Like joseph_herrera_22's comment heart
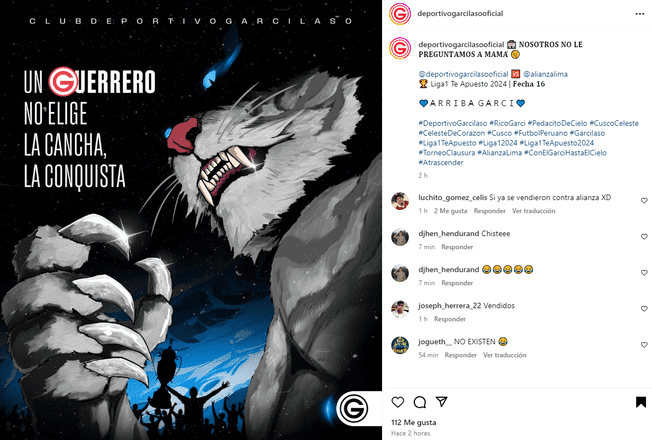The image size is (652, 440). click(x=644, y=309)
